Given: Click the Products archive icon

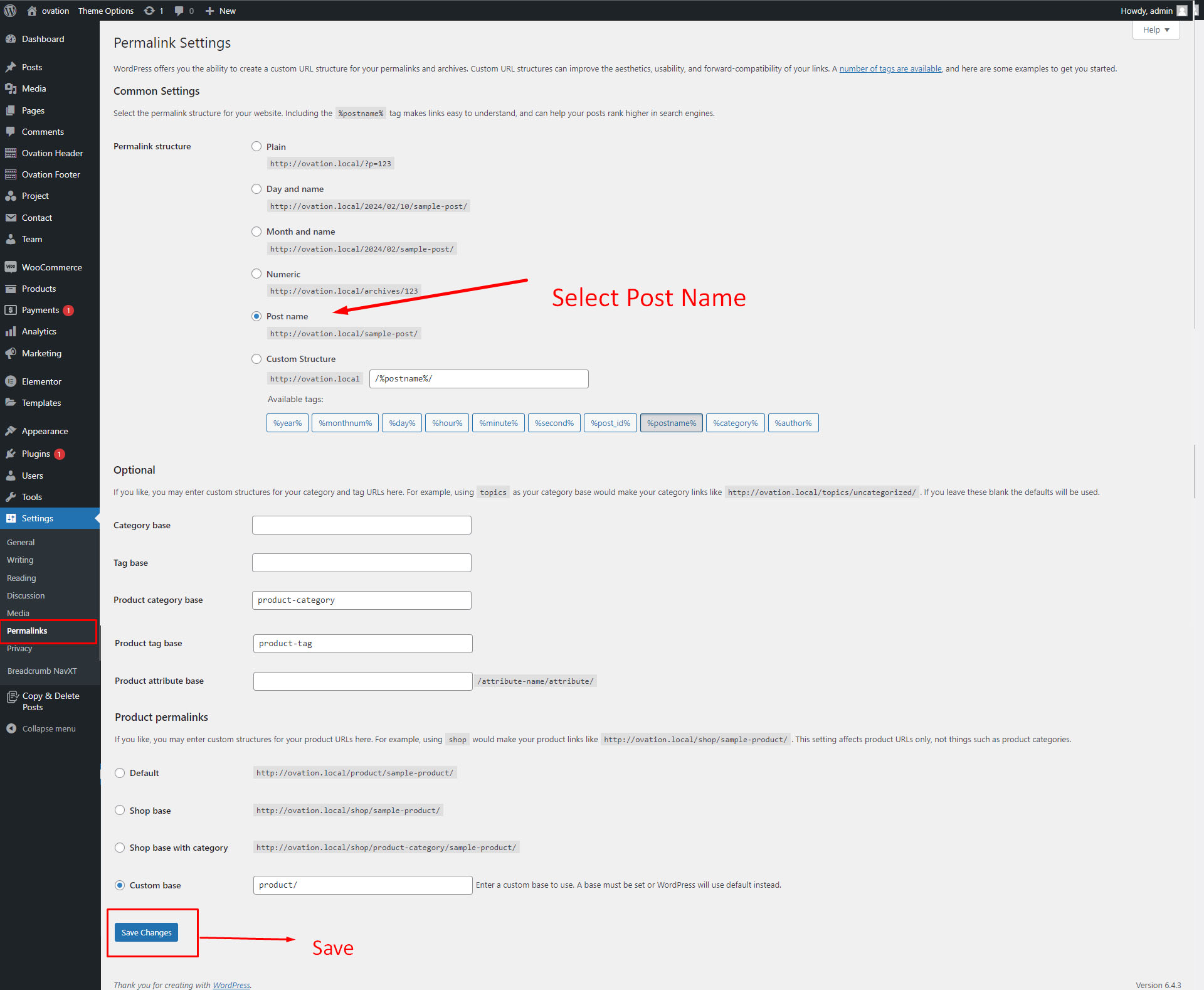Looking at the screenshot, I should pyautogui.click(x=11, y=289).
